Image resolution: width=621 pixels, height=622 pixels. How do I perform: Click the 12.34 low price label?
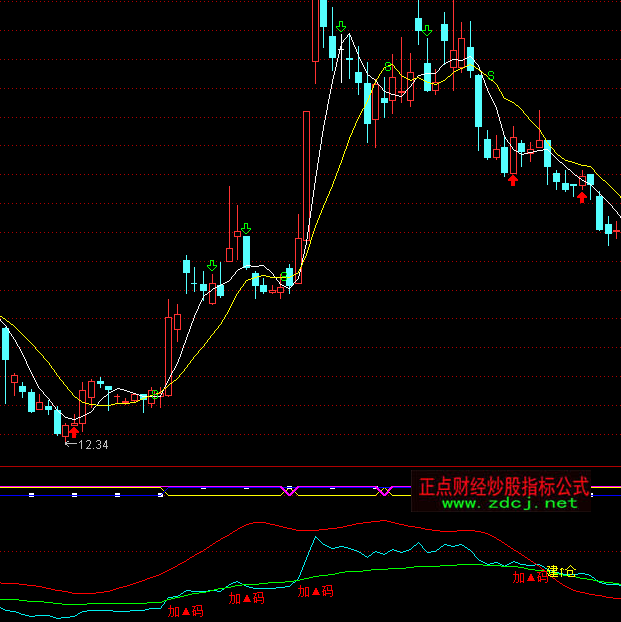[92, 445]
